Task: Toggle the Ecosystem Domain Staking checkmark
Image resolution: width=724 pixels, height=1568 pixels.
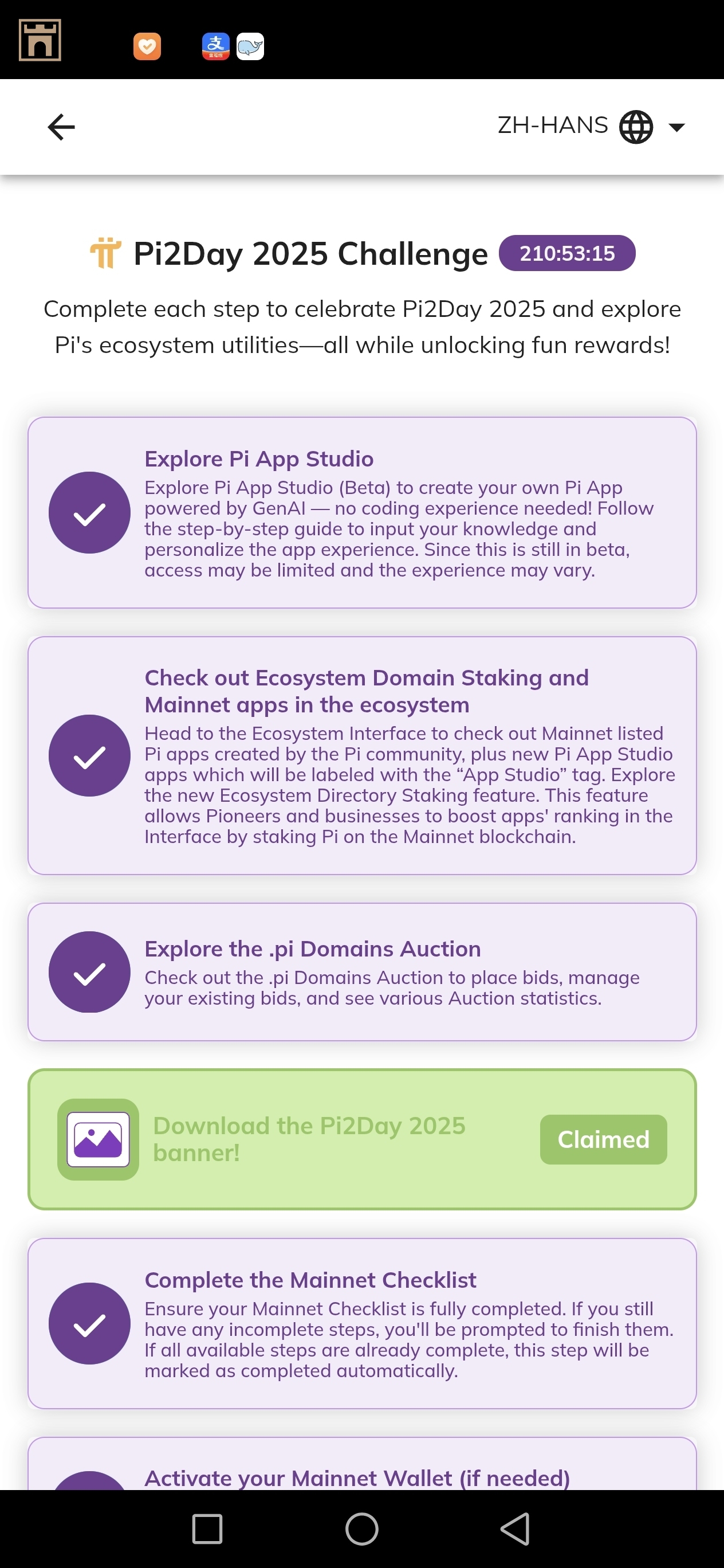Action: 89,755
